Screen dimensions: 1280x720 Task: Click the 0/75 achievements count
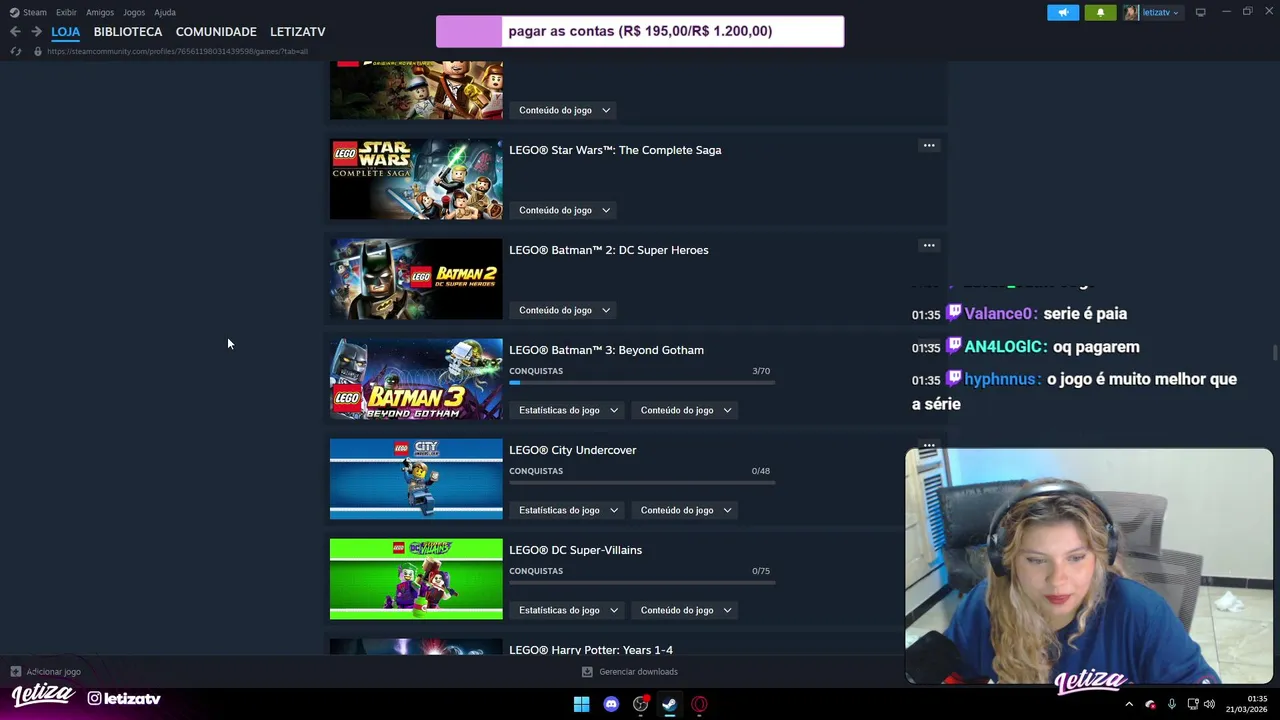[761, 571]
